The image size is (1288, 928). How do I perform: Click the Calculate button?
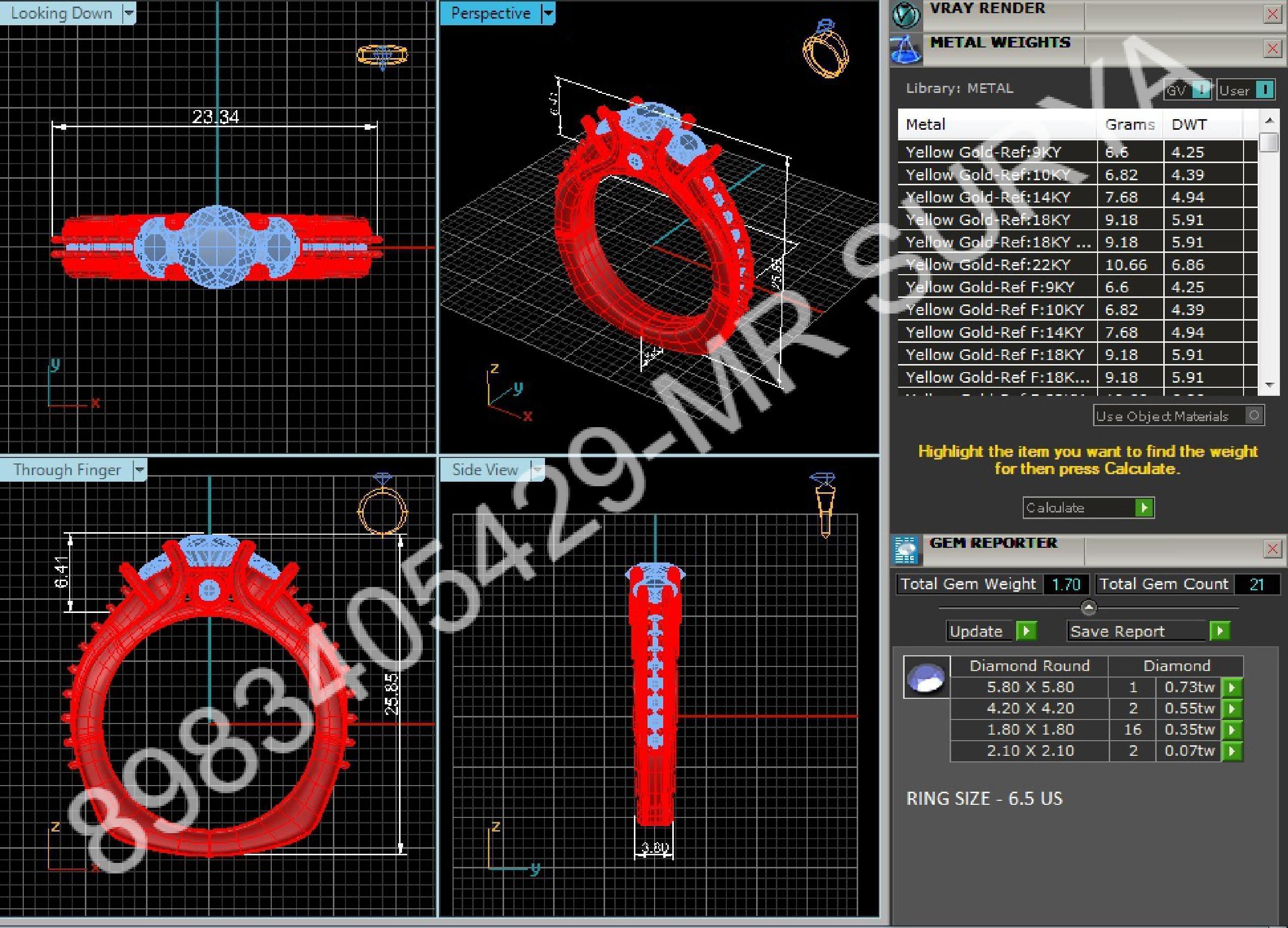click(1088, 507)
